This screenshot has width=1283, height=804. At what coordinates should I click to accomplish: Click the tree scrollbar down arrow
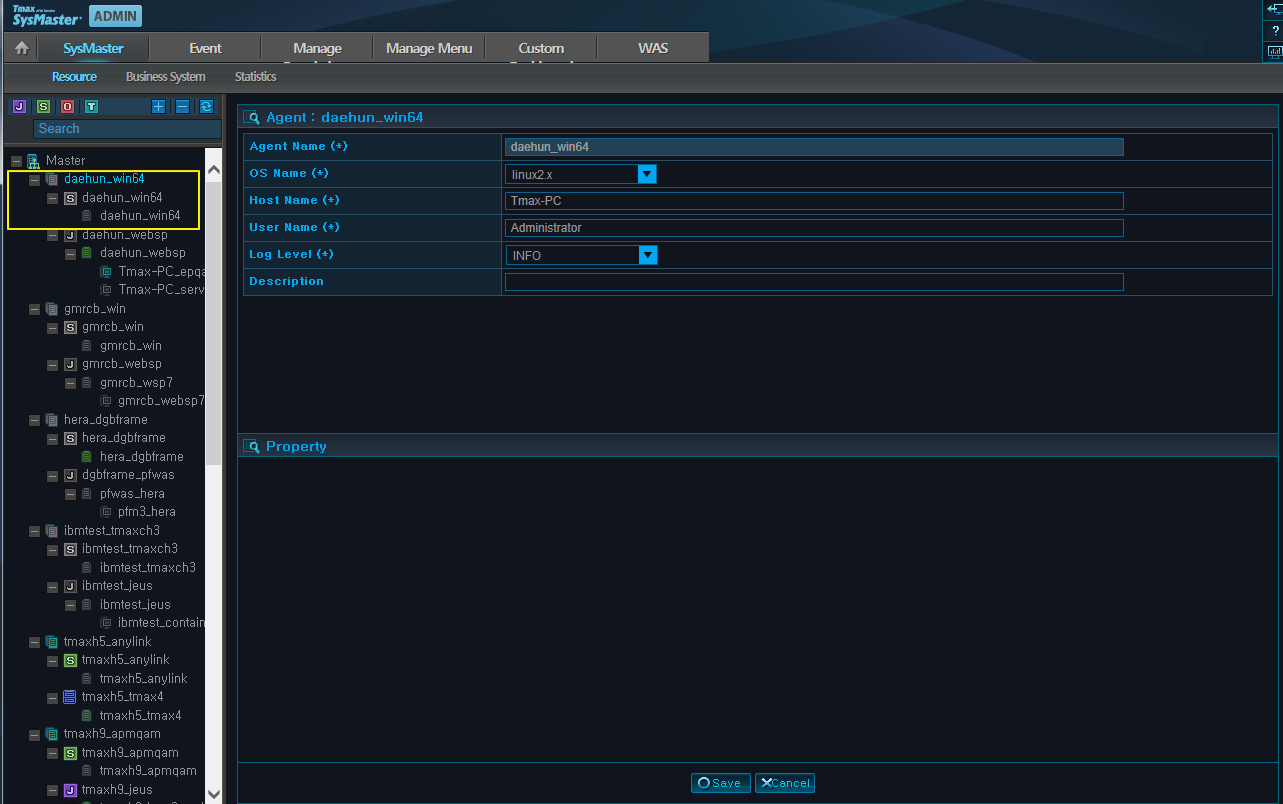click(x=214, y=794)
